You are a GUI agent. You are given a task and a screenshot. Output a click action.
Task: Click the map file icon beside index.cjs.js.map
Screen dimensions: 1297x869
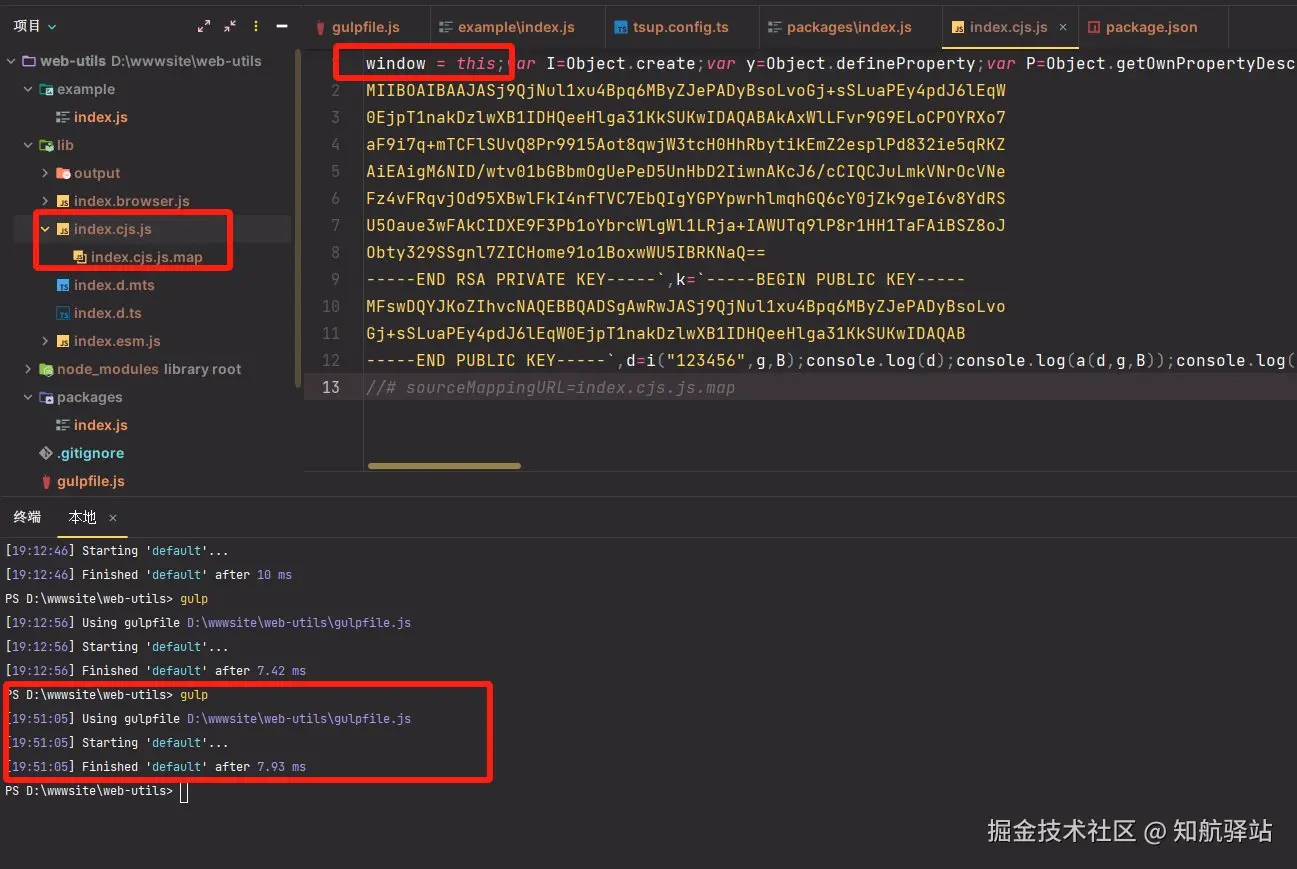(80, 257)
